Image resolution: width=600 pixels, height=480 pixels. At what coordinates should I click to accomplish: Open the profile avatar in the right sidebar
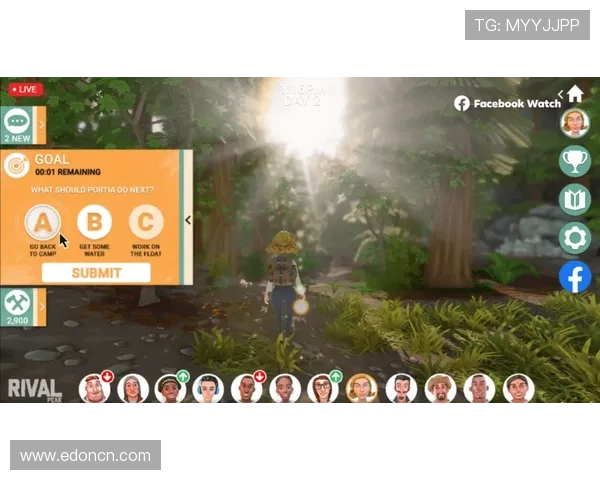pyautogui.click(x=575, y=122)
